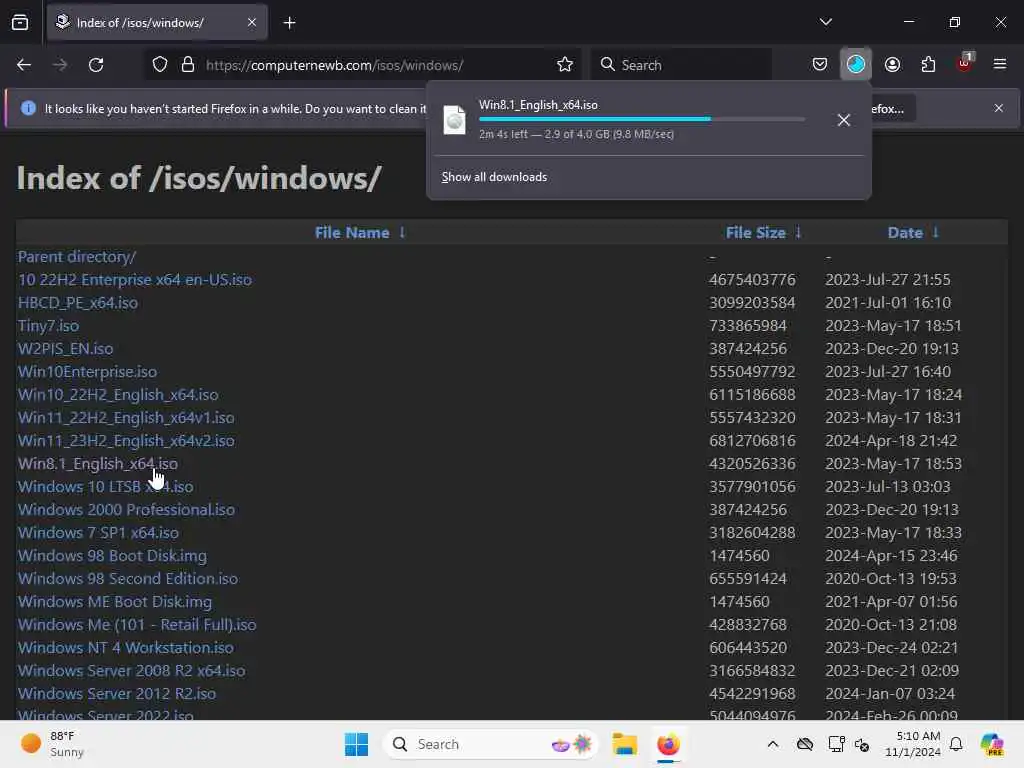Download 10 22H2 Enterprise x64 en-US.iso

[135, 280]
